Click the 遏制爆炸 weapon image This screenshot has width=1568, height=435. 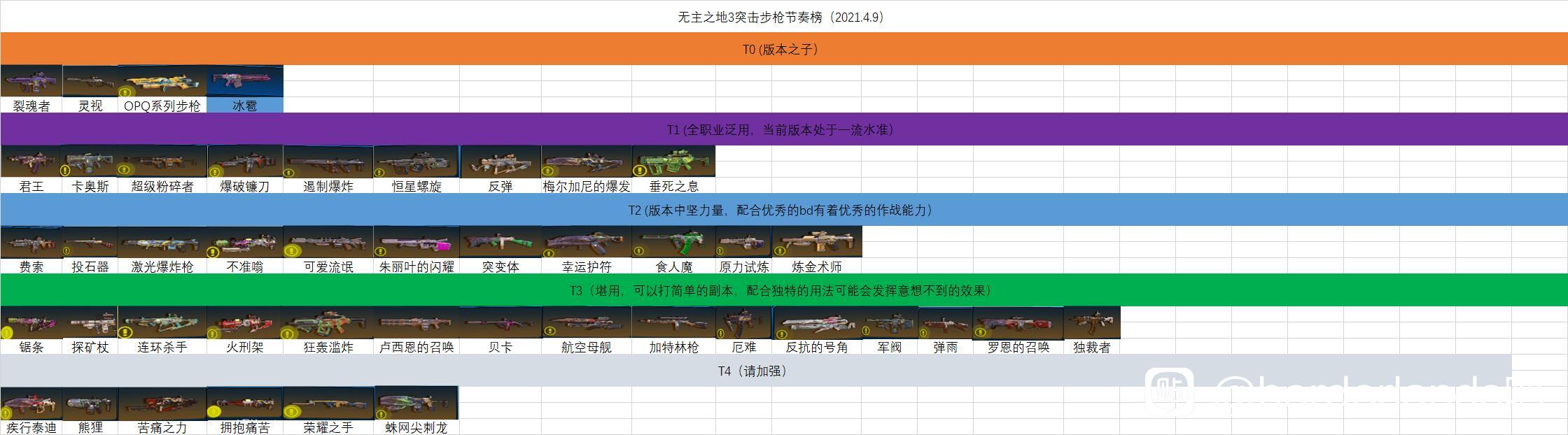click(328, 162)
